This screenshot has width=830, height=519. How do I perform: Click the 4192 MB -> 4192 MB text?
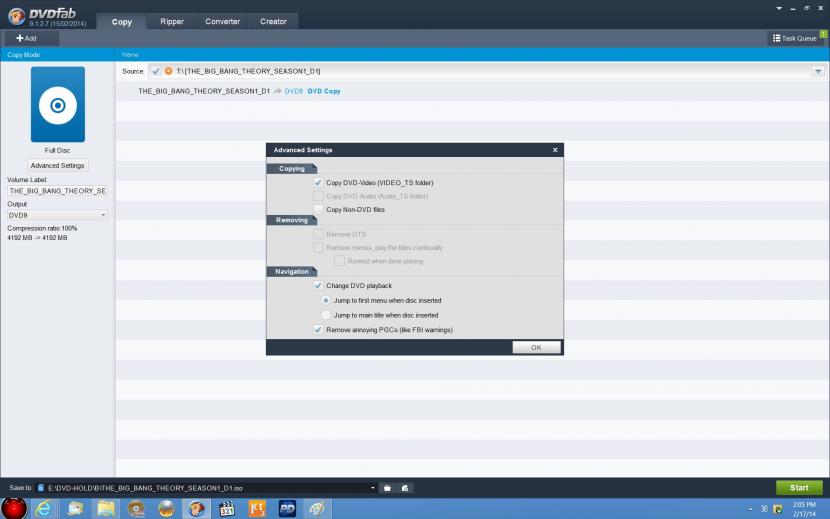tap(37, 238)
